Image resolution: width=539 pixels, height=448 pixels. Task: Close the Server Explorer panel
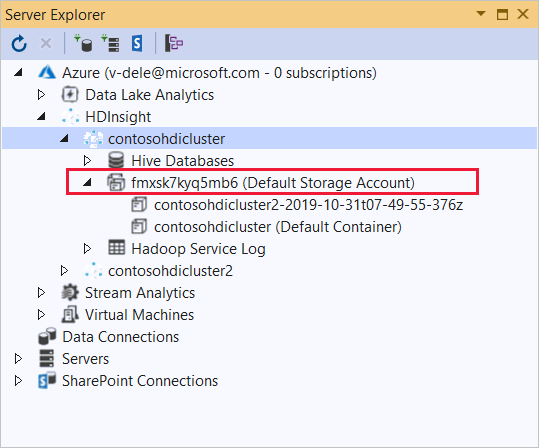tap(523, 14)
